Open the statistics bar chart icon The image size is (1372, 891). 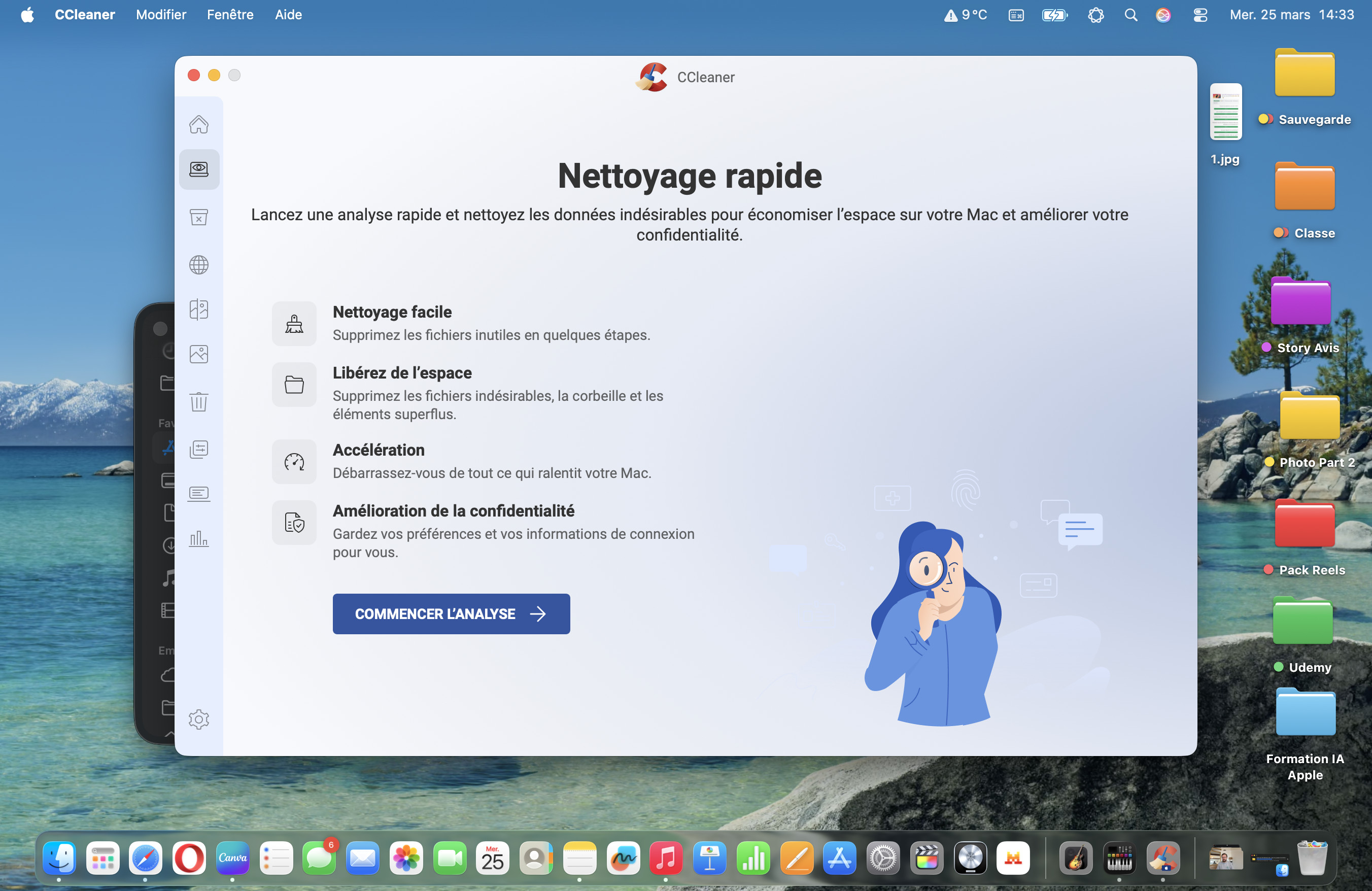point(199,539)
